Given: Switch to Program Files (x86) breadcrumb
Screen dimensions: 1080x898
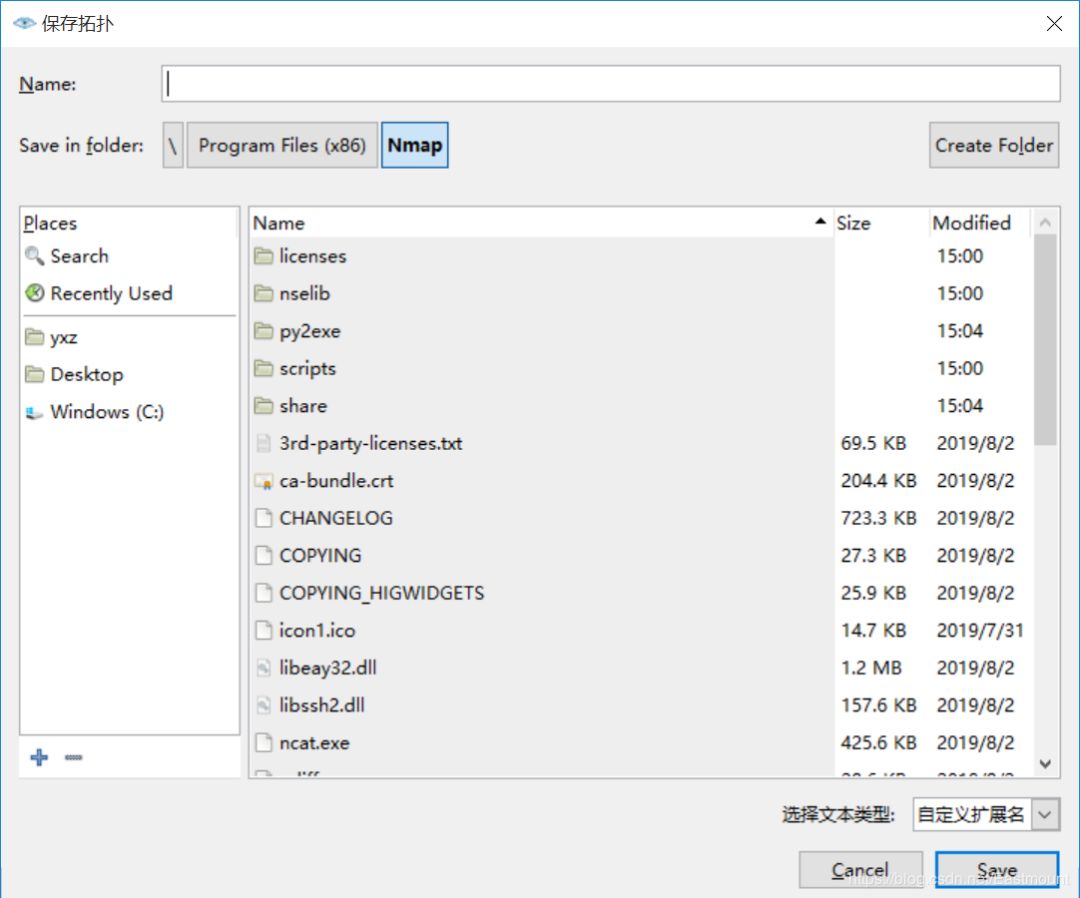Looking at the screenshot, I should tap(281, 145).
